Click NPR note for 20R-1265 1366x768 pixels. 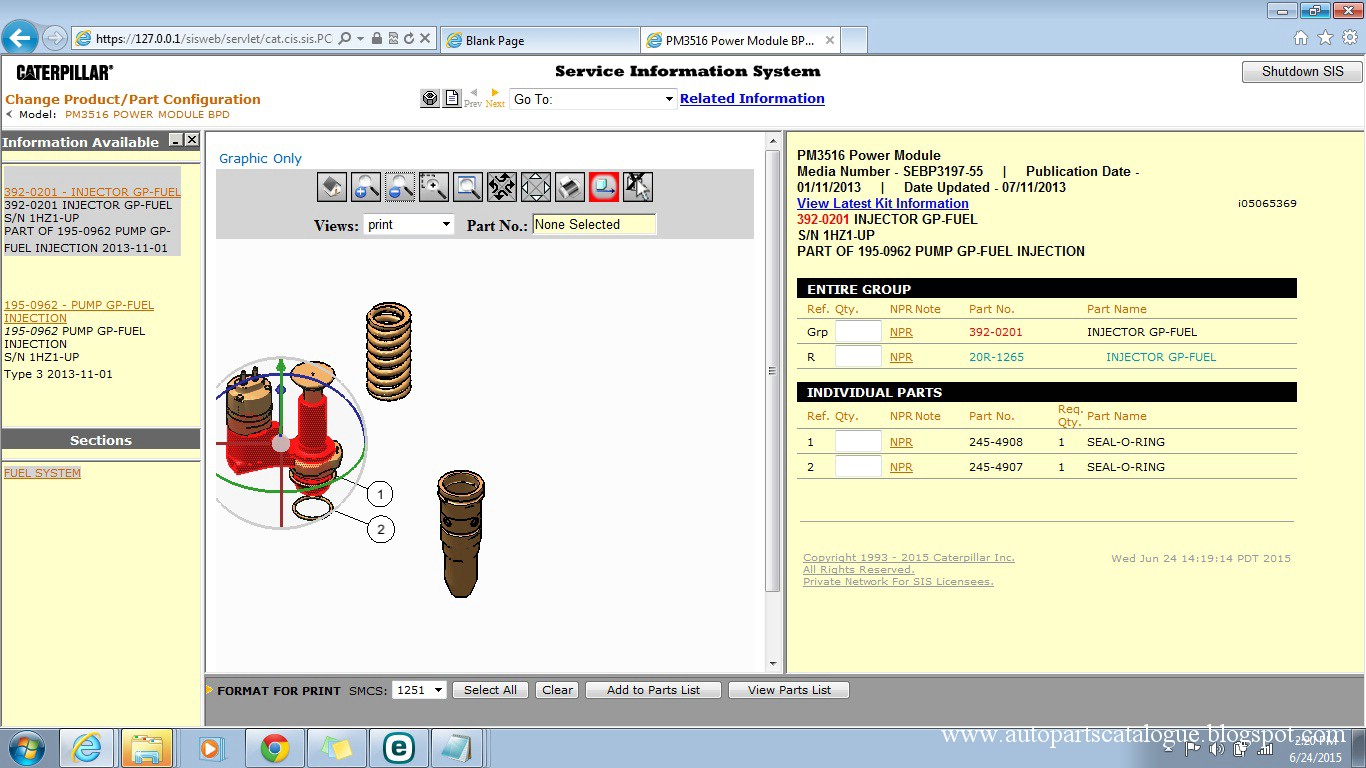coord(901,357)
